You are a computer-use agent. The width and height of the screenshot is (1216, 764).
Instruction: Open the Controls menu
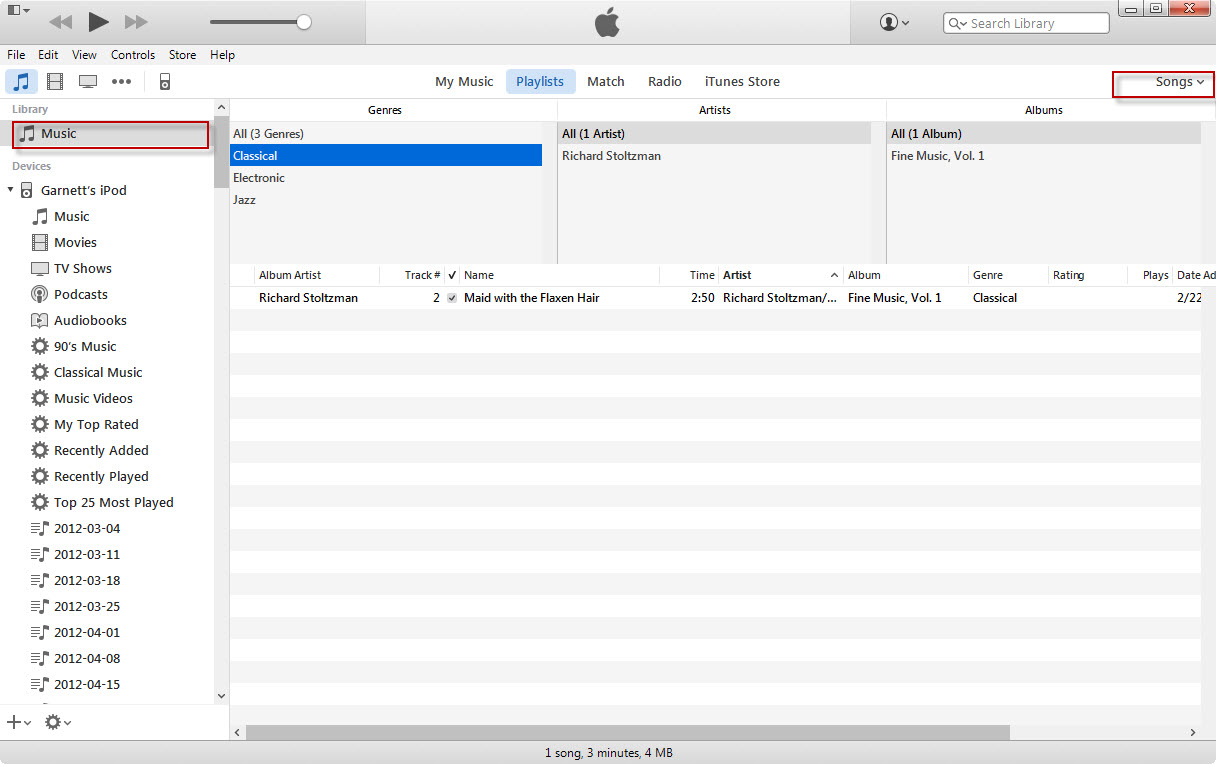133,55
